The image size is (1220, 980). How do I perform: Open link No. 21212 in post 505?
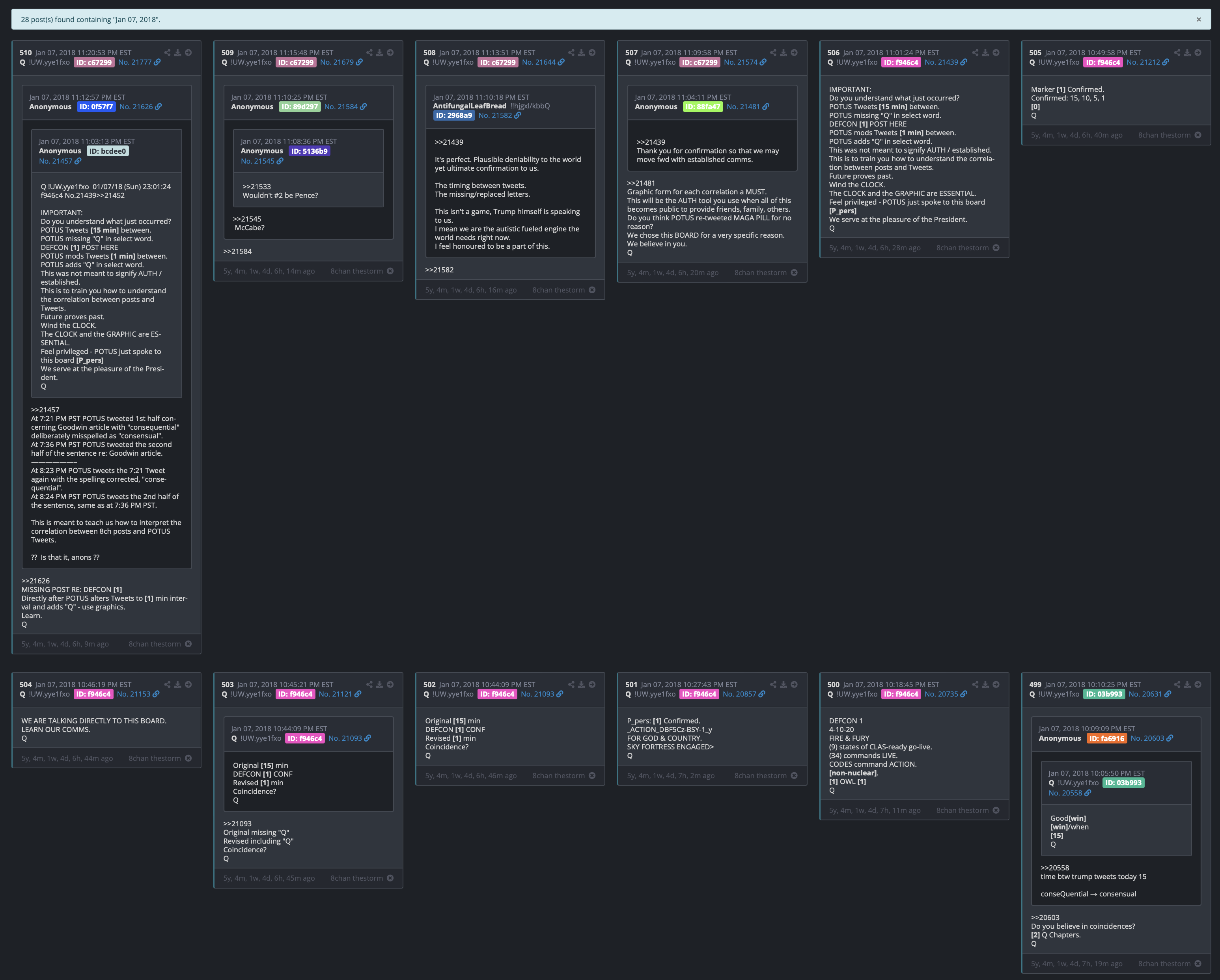(x=1147, y=62)
